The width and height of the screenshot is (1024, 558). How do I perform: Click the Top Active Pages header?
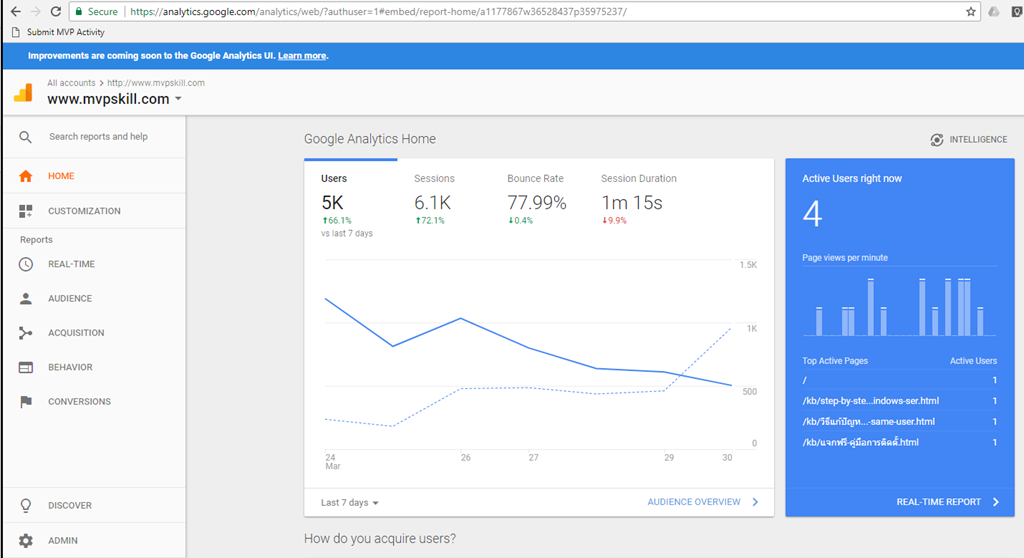pyautogui.click(x=835, y=361)
